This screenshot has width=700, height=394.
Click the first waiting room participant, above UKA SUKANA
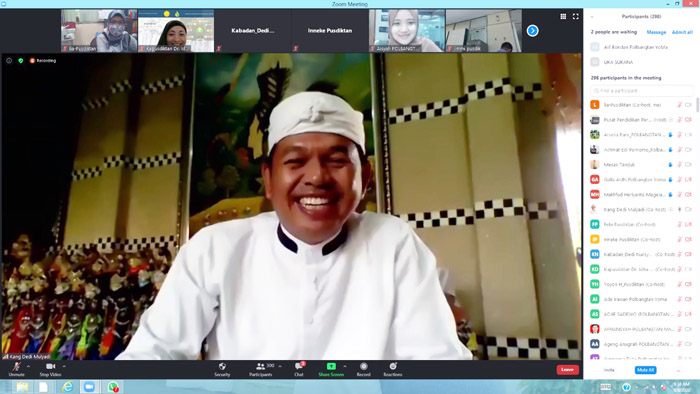point(641,47)
